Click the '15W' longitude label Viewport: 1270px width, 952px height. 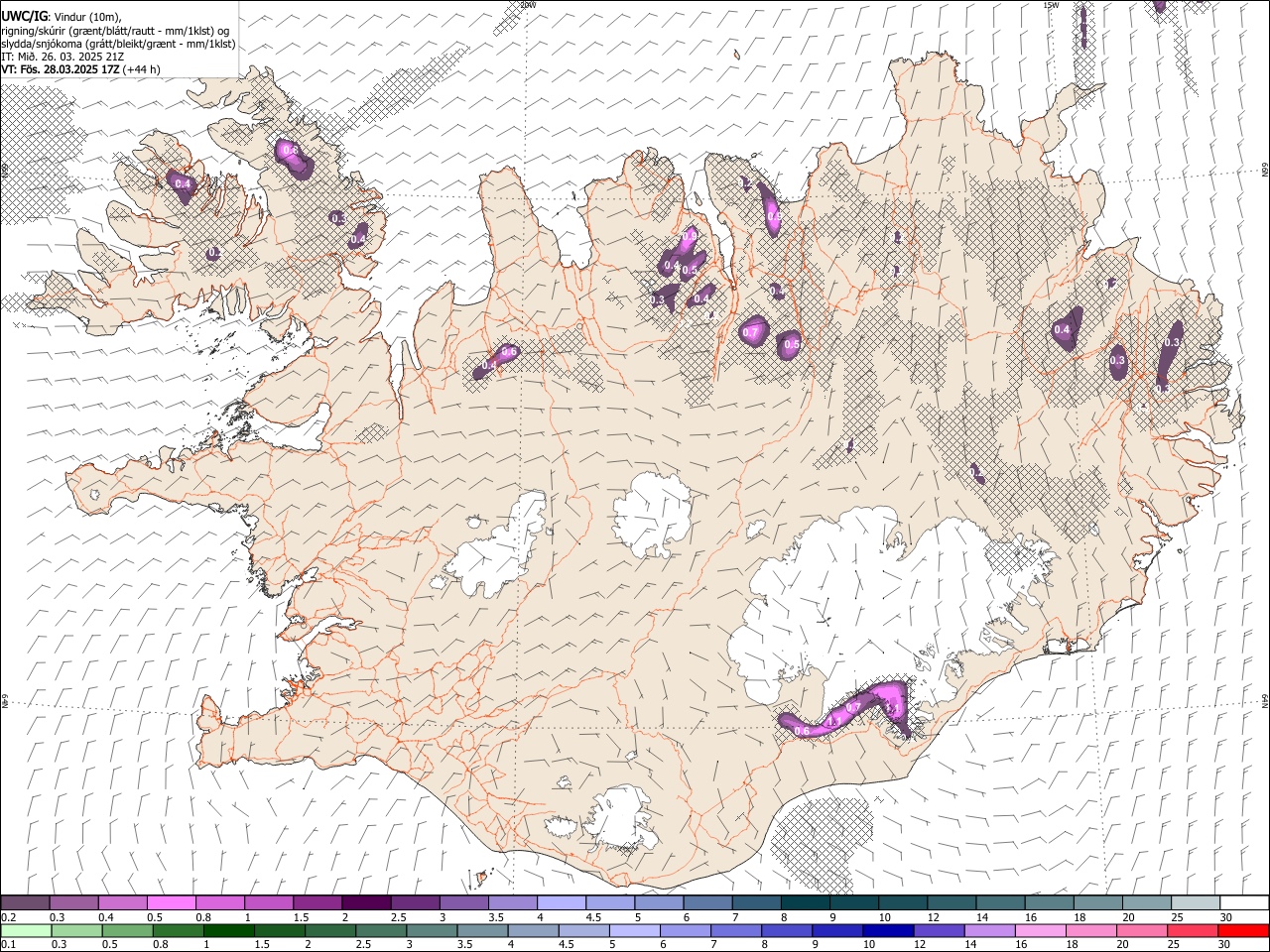coord(1051,5)
